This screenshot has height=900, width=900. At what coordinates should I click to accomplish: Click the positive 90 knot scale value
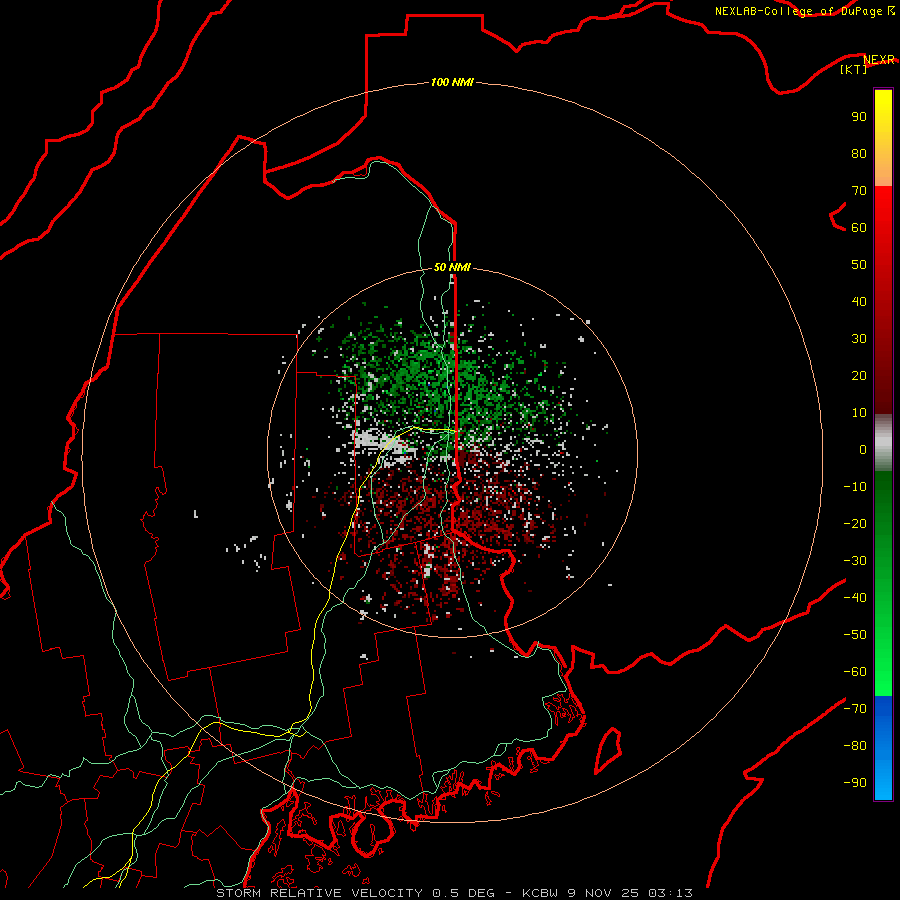point(859,117)
